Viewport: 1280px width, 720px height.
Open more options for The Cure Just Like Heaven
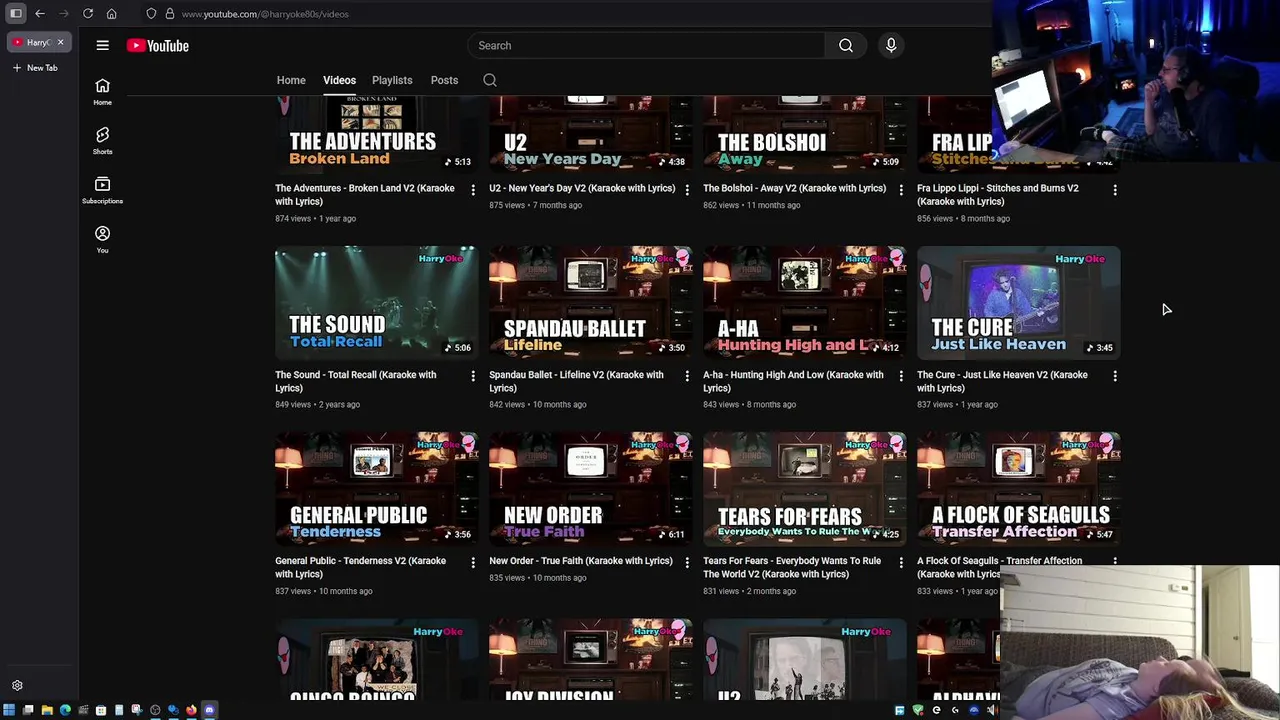1115,376
